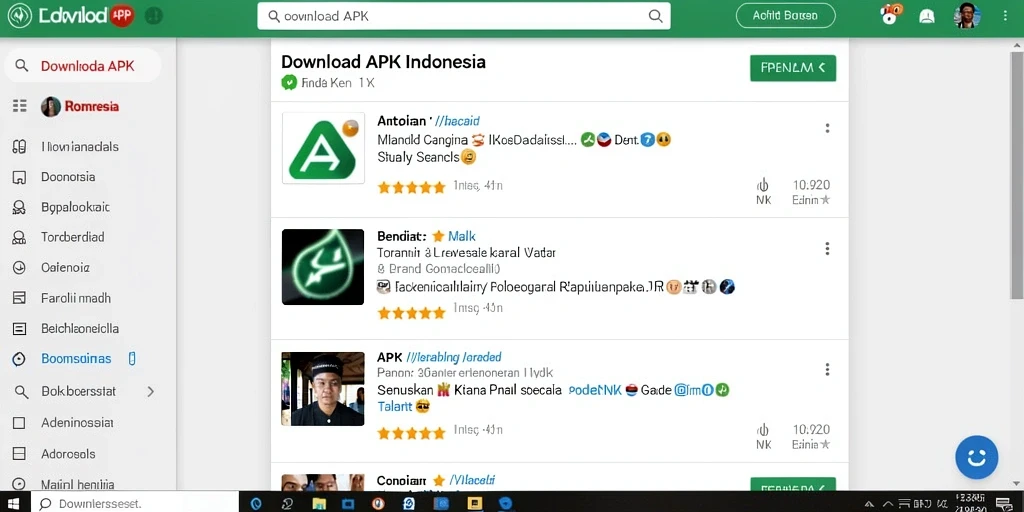Click the sunglasses emoji after 'Talarit'
The height and width of the screenshot is (512, 1024).
pyautogui.click(x=423, y=406)
